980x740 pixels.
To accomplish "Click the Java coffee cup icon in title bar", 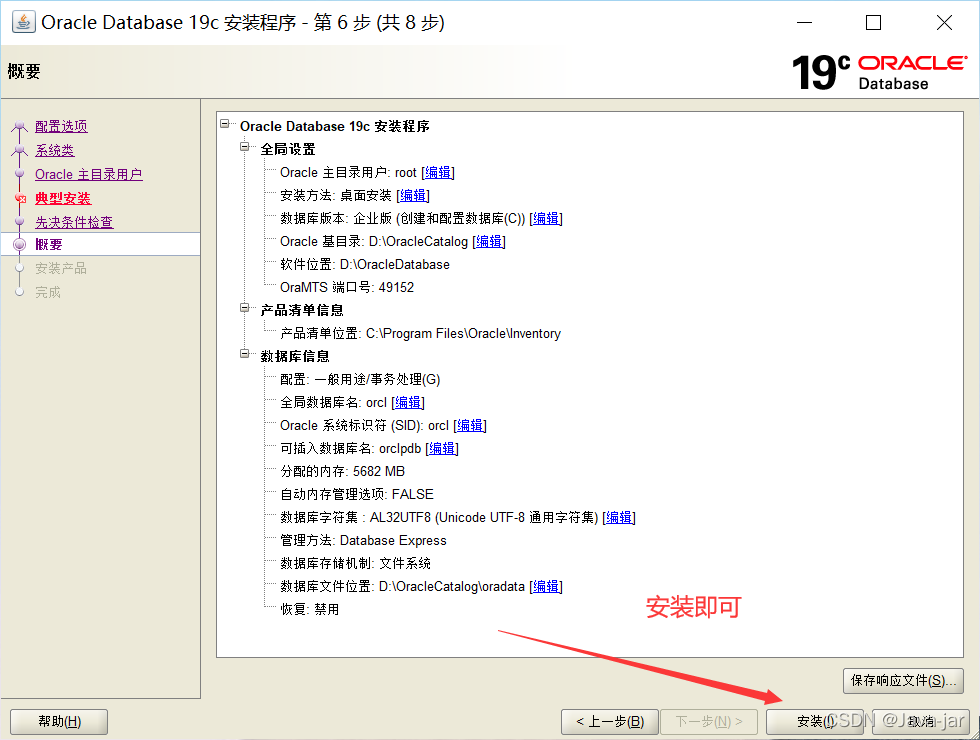I will tap(22, 21).
